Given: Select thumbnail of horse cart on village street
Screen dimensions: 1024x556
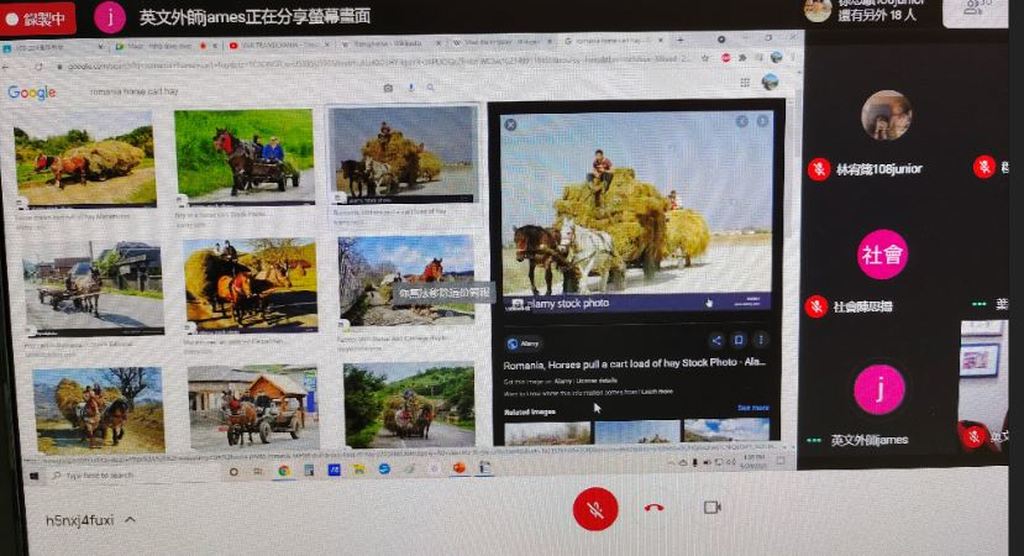Looking at the screenshot, I should pyautogui.click(x=93, y=288).
